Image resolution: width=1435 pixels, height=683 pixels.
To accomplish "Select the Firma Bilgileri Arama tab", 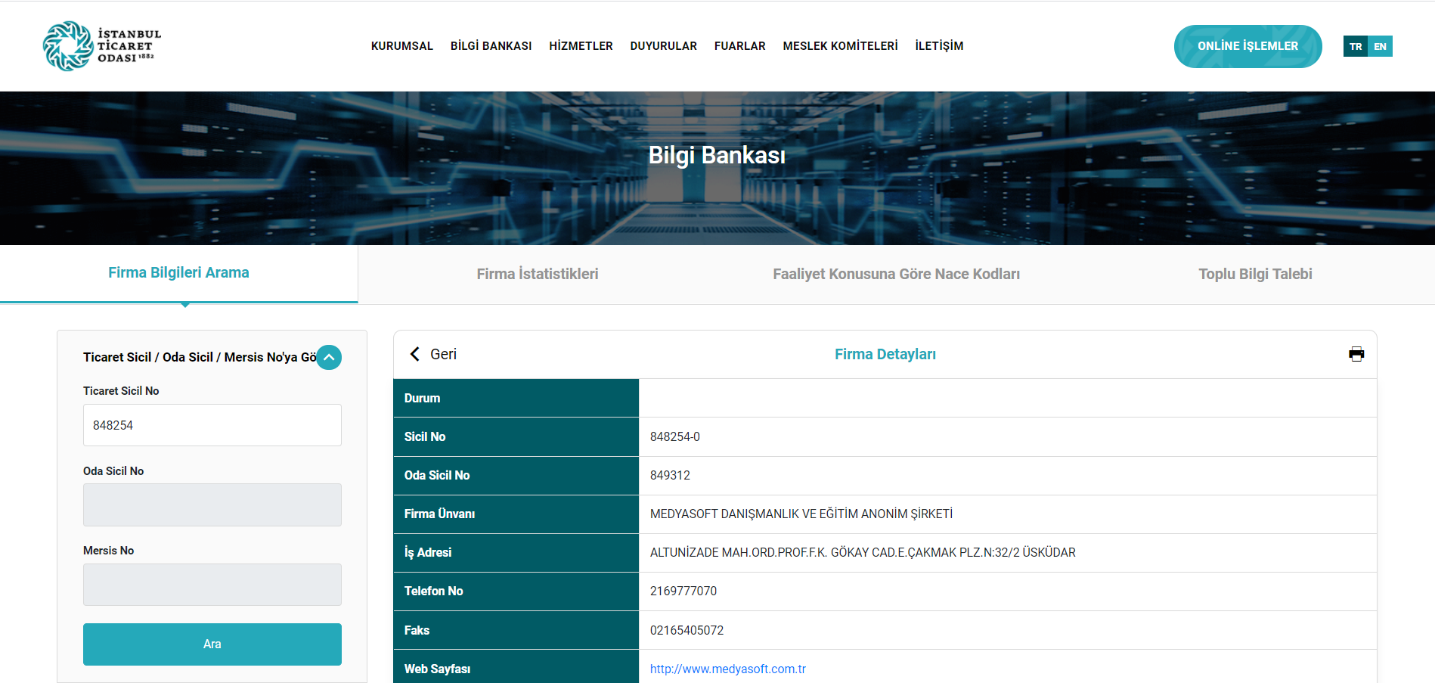I will point(179,273).
